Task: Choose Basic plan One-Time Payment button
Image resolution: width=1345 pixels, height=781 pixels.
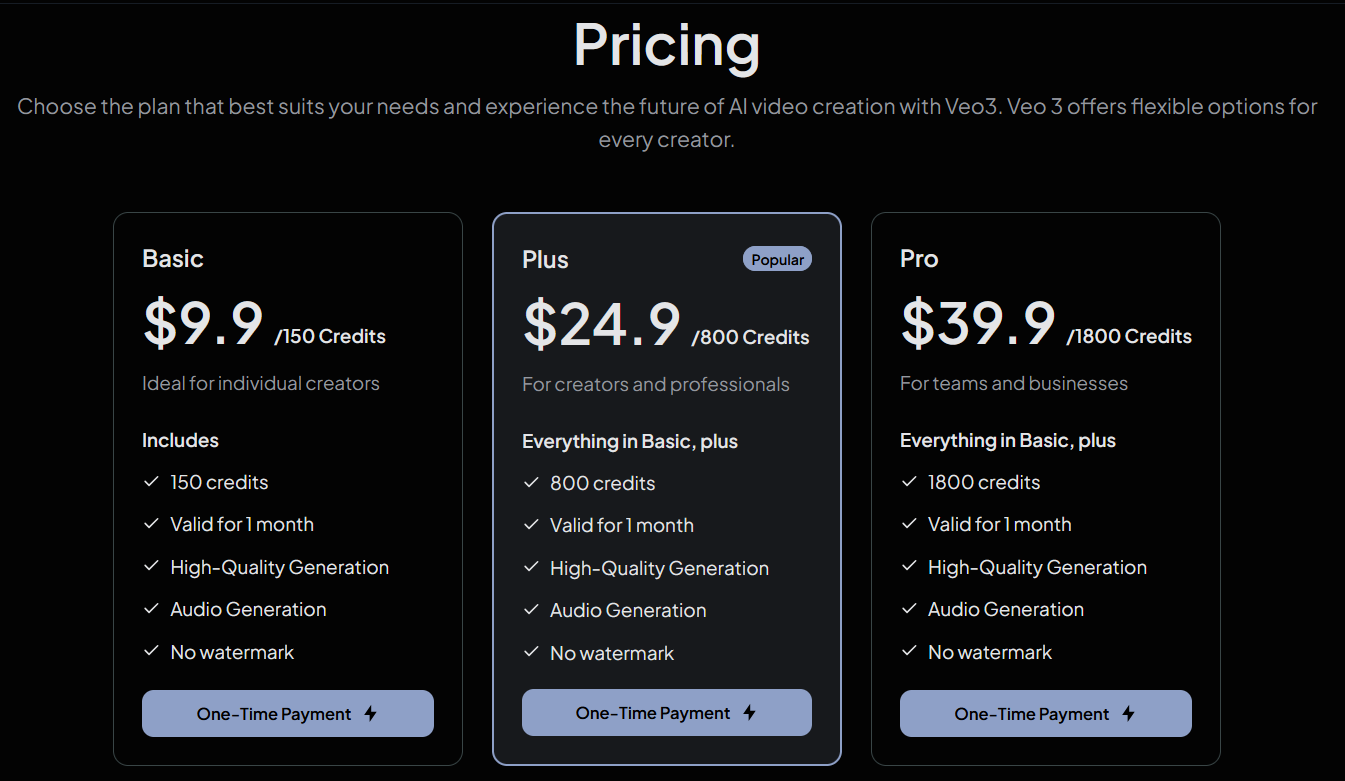Action: pos(288,714)
